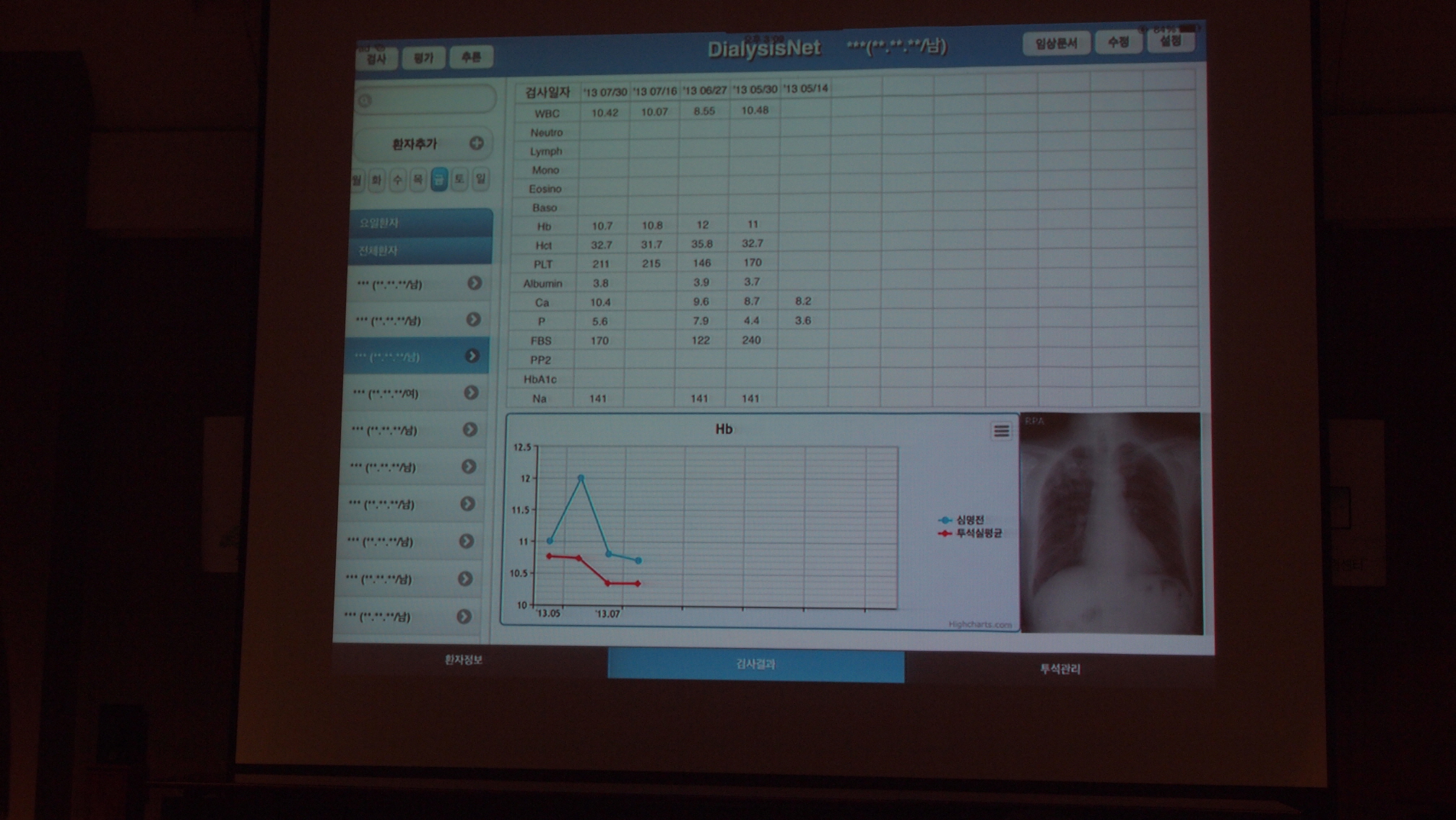Click the search magnifier icon
The height and width of the screenshot is (820, 1456).
pyautogui.click(x=365, y=100)
